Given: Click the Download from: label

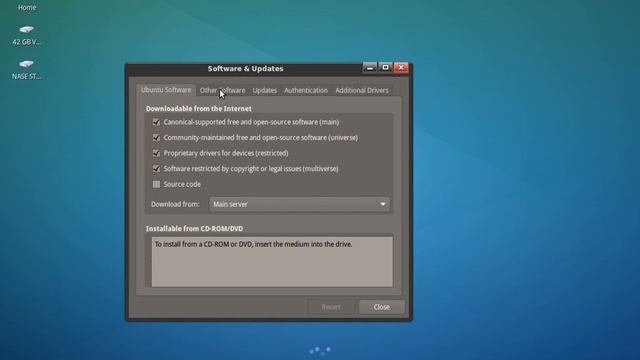Looking at the screenshot, I should [175, 204].
